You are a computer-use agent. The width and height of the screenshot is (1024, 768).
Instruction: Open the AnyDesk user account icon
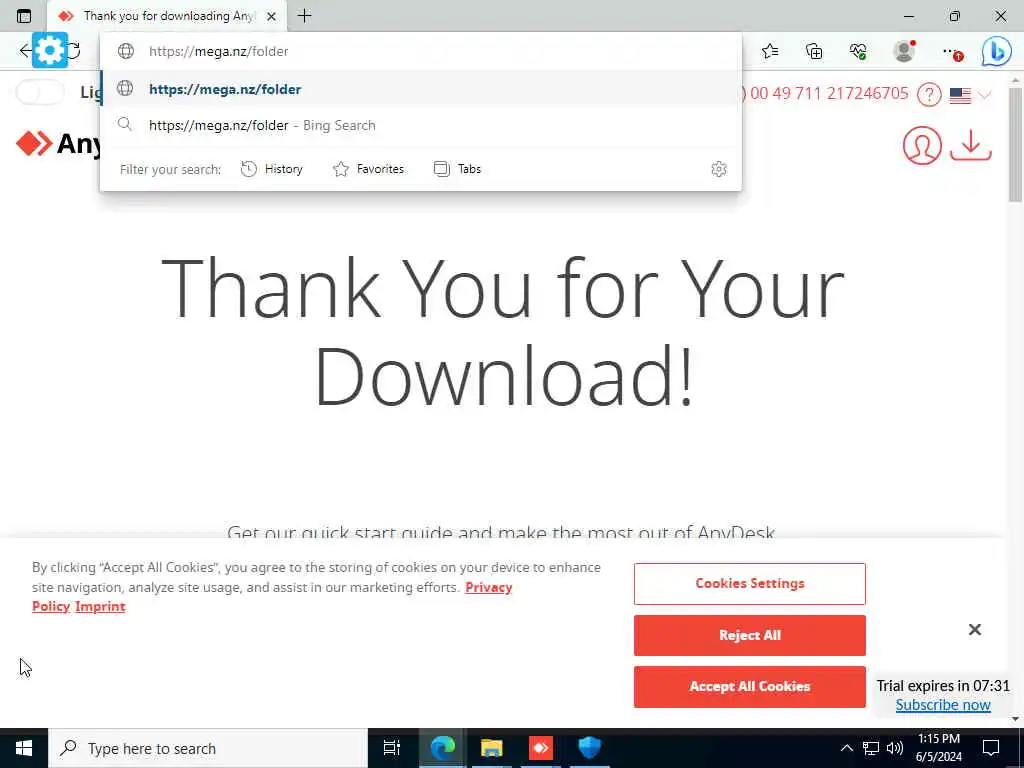pyautogui.click(x=922, y=145)
